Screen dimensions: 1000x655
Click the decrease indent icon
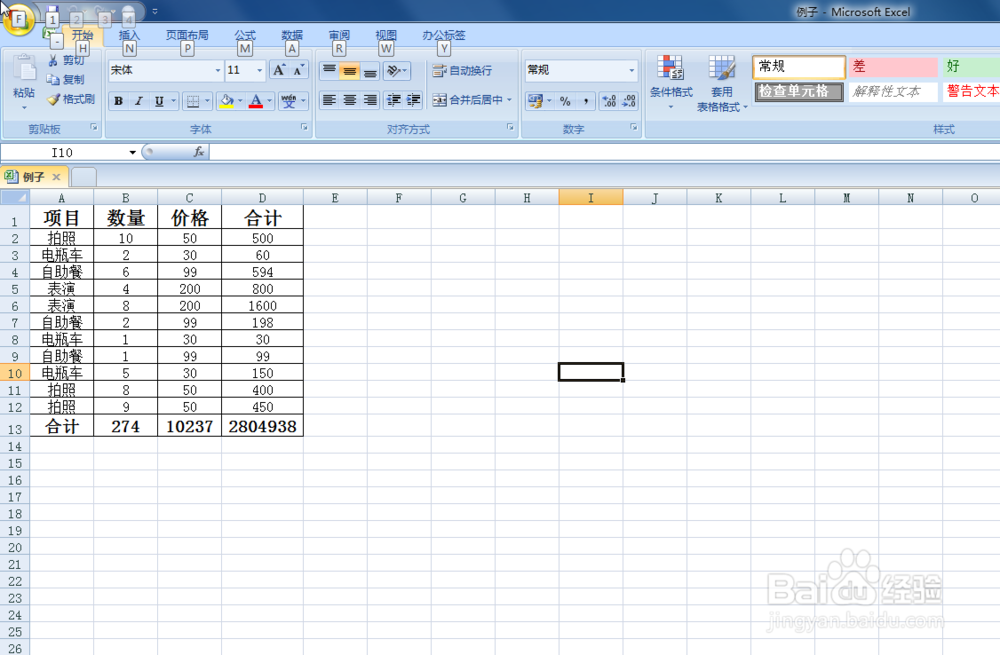[393, 100]
